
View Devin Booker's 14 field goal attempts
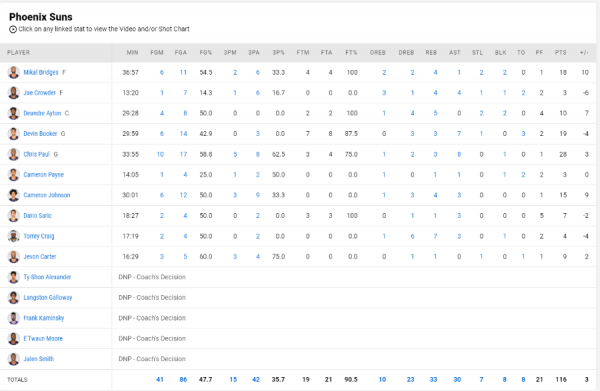click(183, 134)
